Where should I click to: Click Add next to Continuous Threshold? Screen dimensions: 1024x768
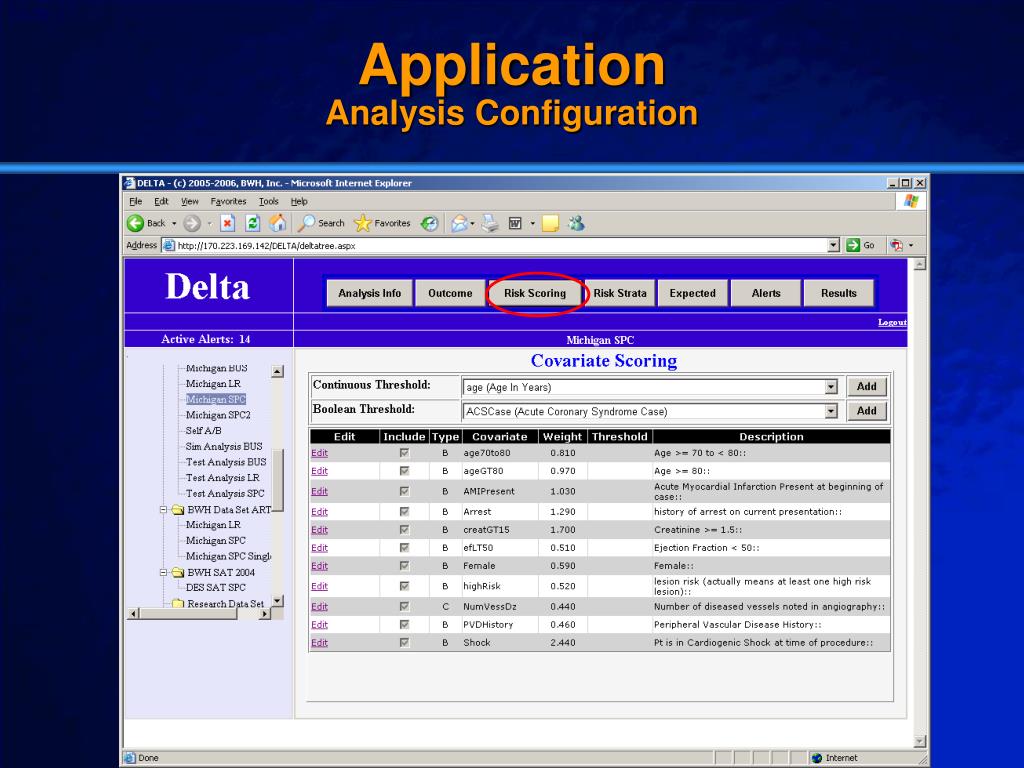point(867,386)
